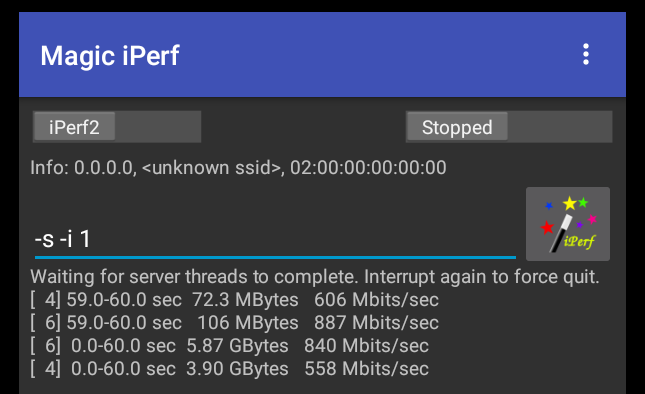Screen dimensions: 645x394
Task: Click the Magic iPerf title
Action: [110, 56]
